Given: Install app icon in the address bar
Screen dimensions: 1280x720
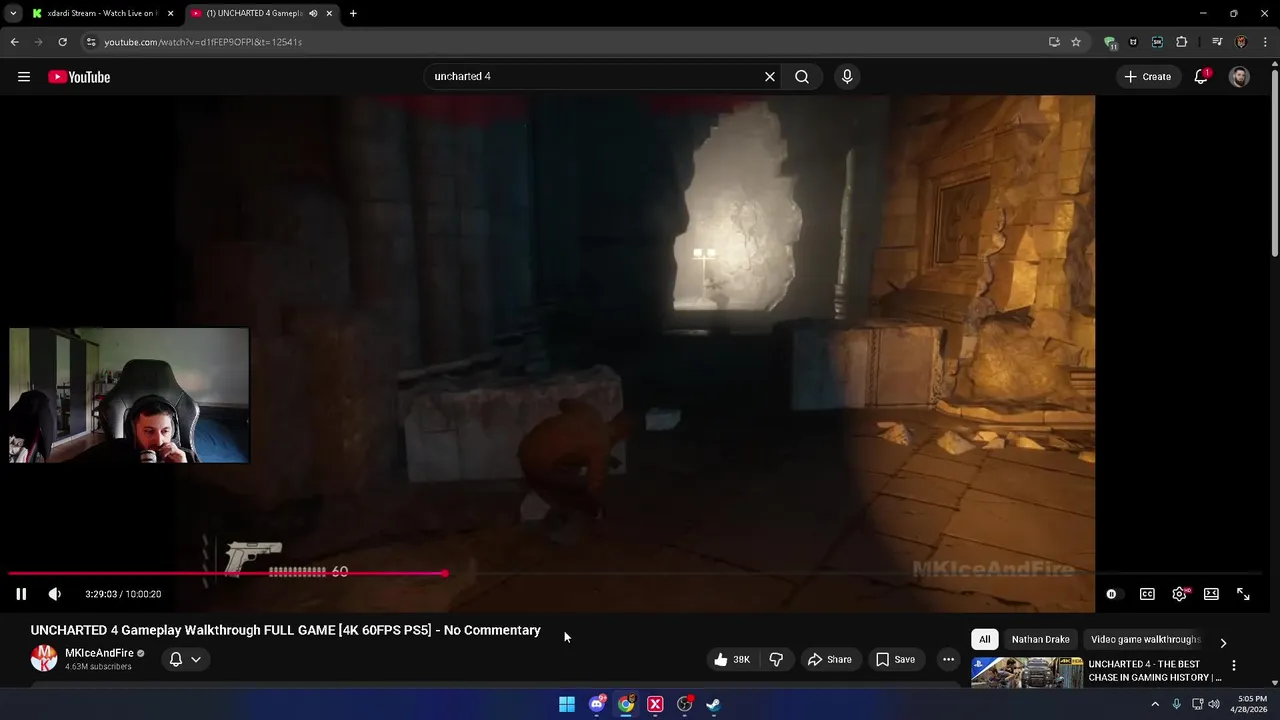Looking at the screenshot, I should (1054, 42).
